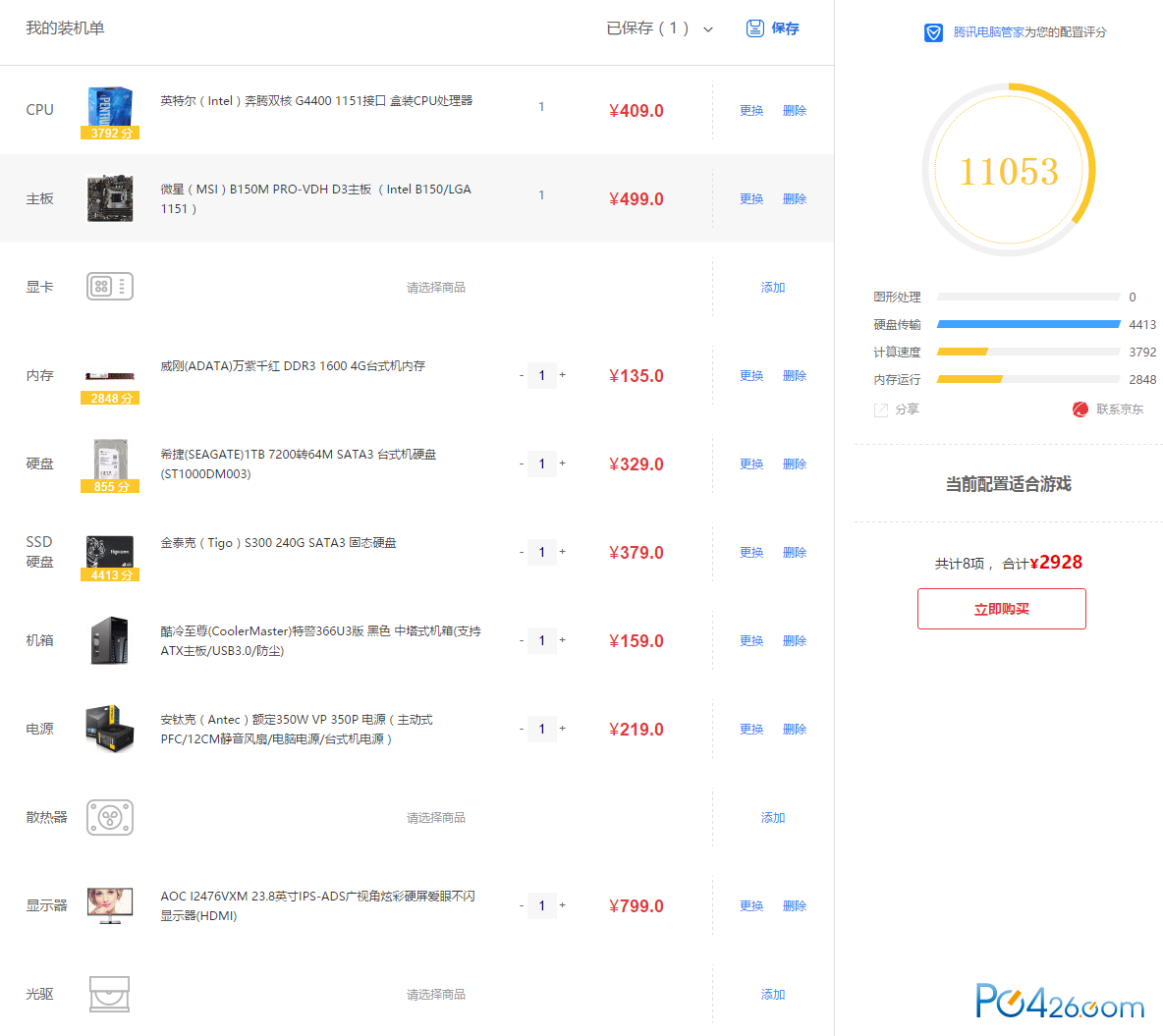This screenshot has width=1163, height=1036.
Task: Delete (删除) the AOC monitor row
Action: pos(795,905)
